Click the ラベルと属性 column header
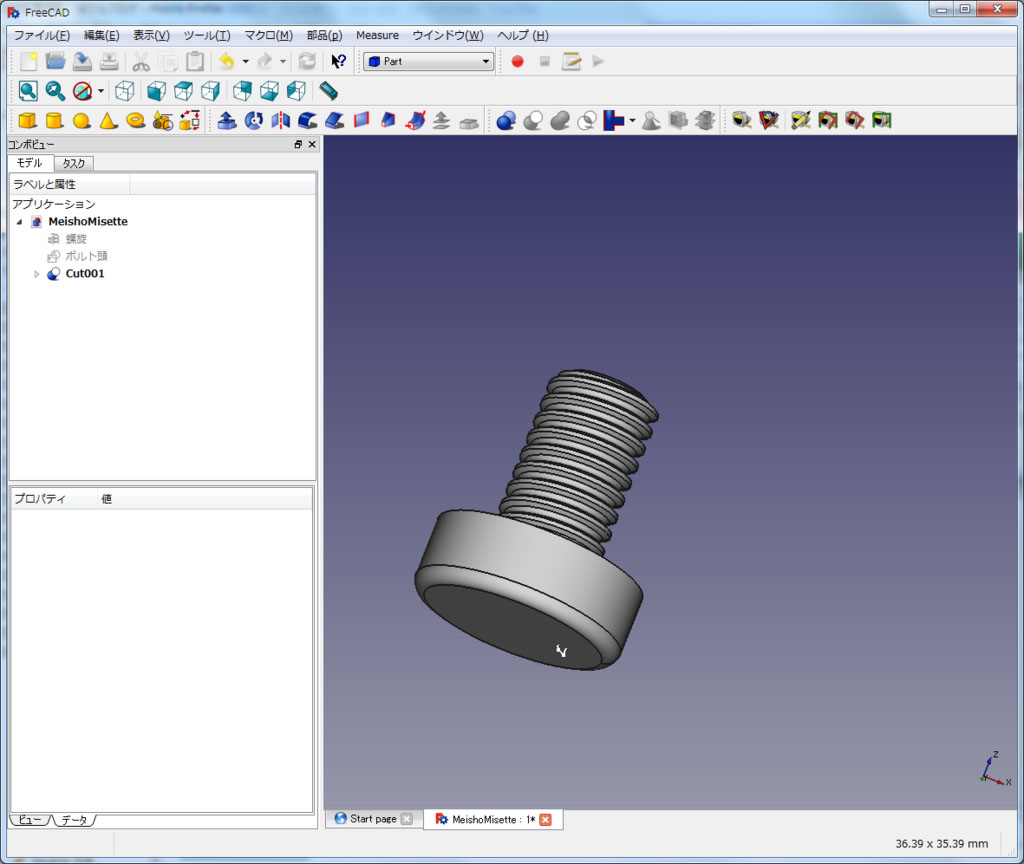 pos(70,184)
